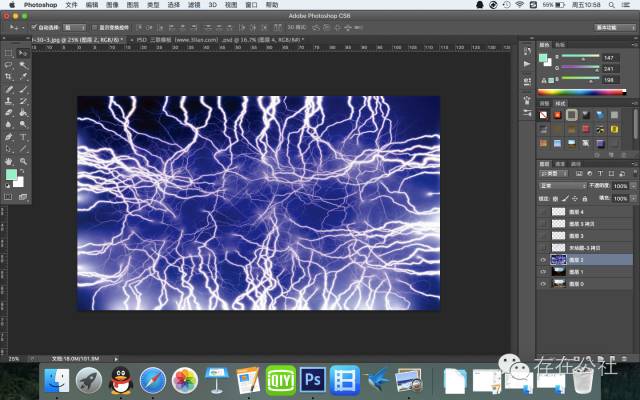Hide layer 图层 2 via eye icon
This screenshot has height=400, width=640.
544,258
